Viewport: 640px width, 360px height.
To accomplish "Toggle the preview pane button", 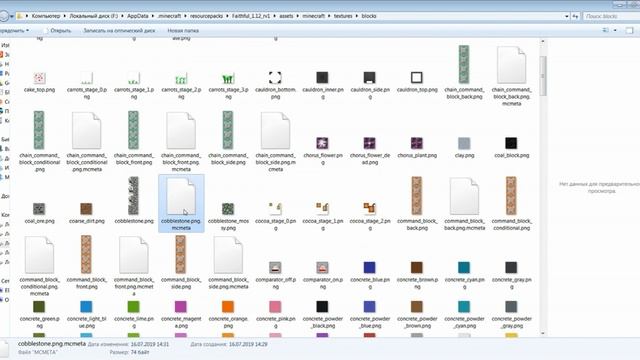I will click(629, 31).
